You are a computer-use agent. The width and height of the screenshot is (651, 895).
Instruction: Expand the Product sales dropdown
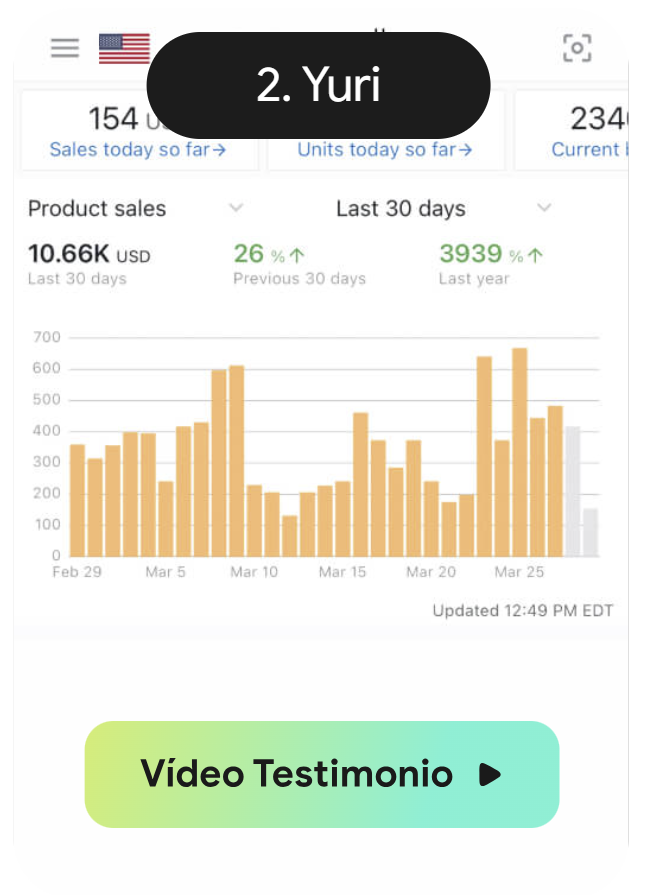coord(236,208)
